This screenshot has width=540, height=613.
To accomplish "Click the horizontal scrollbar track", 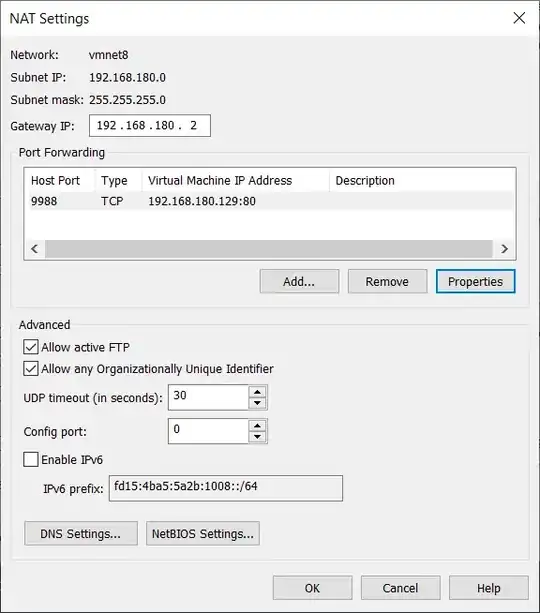I will [269, 249].
